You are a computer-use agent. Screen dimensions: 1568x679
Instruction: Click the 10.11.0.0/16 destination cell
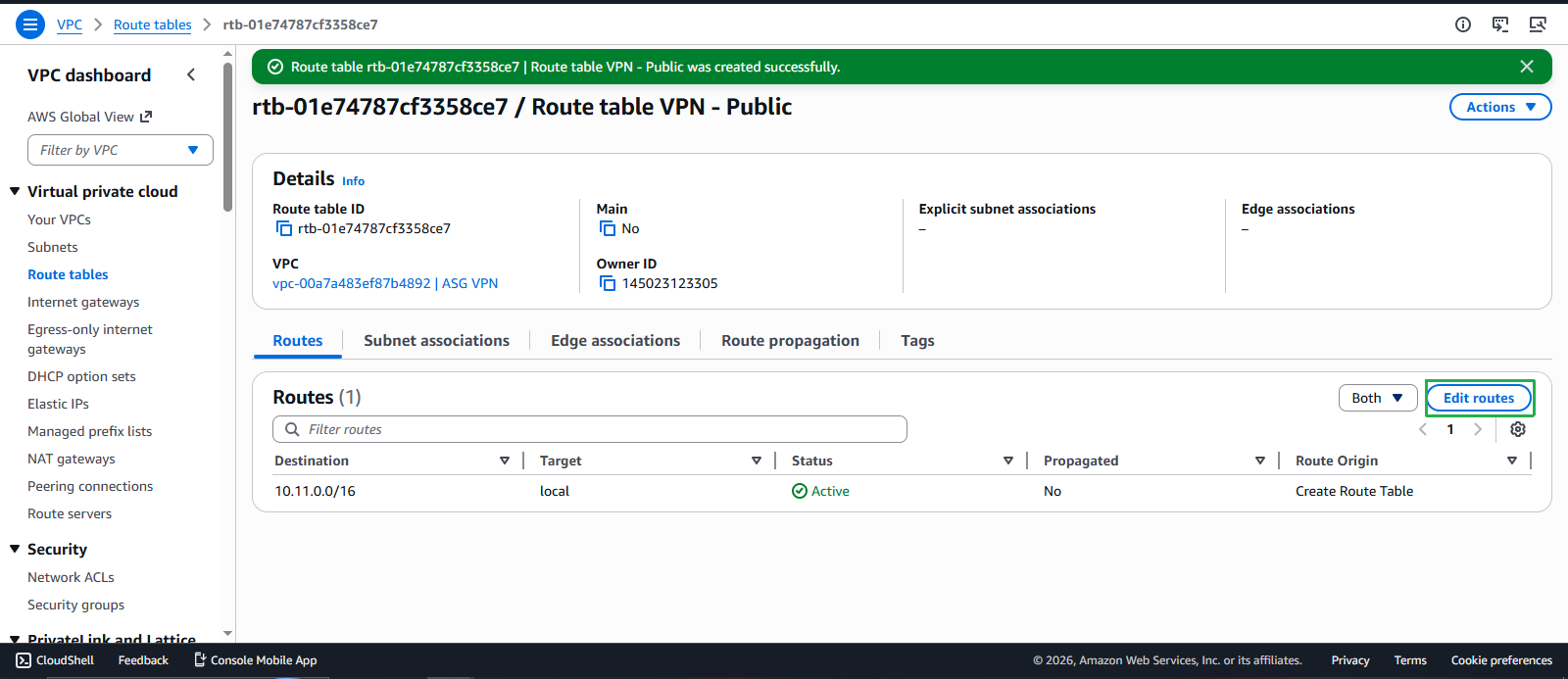click(x=315, y=491)
